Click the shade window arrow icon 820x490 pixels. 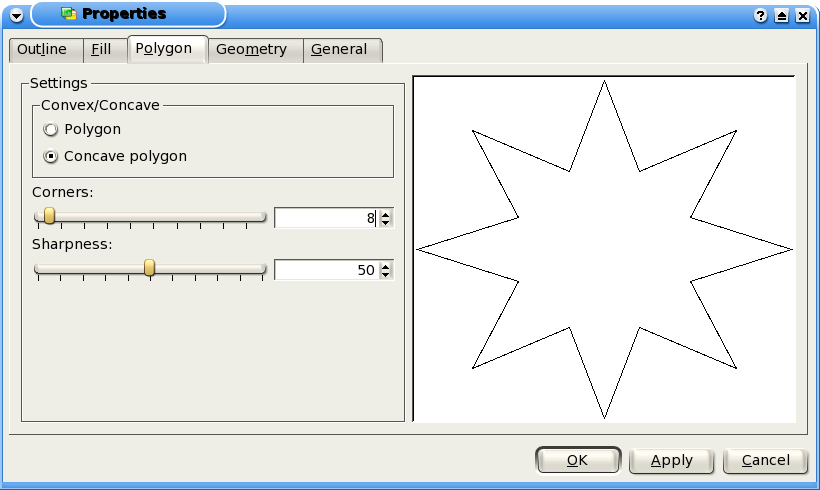[782, 16]
